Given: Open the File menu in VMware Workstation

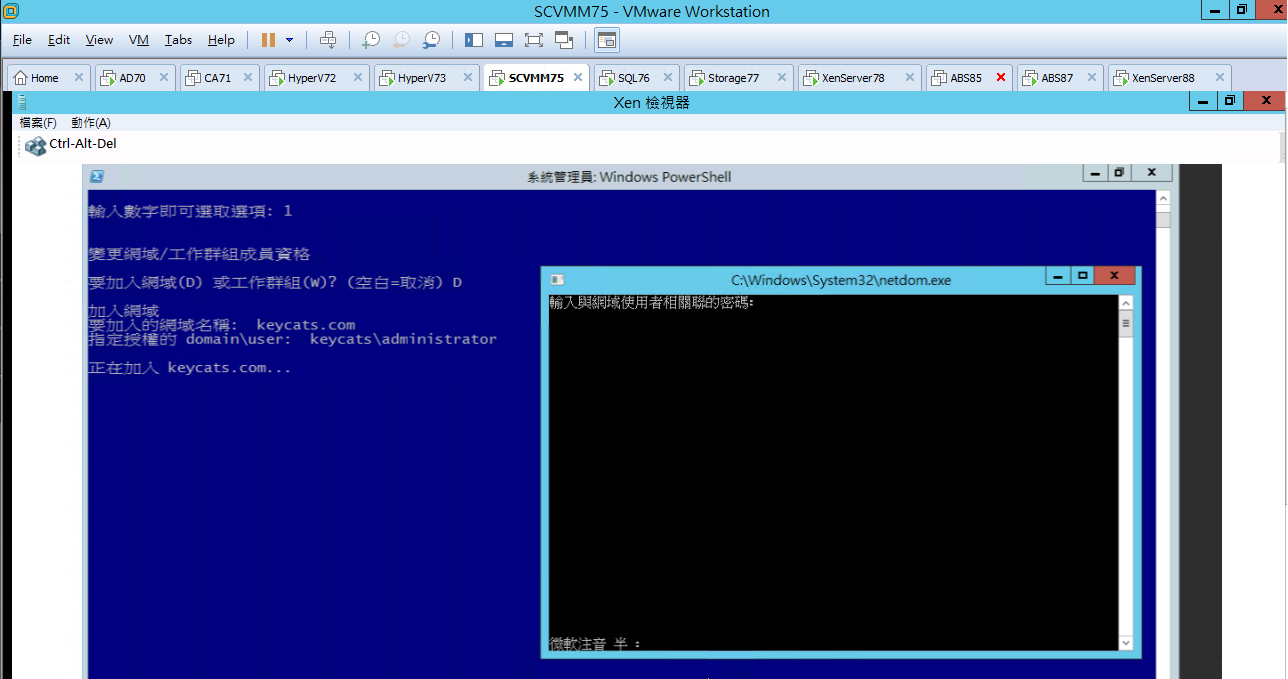Looking at the screenshot, I should tap(22, 40).
